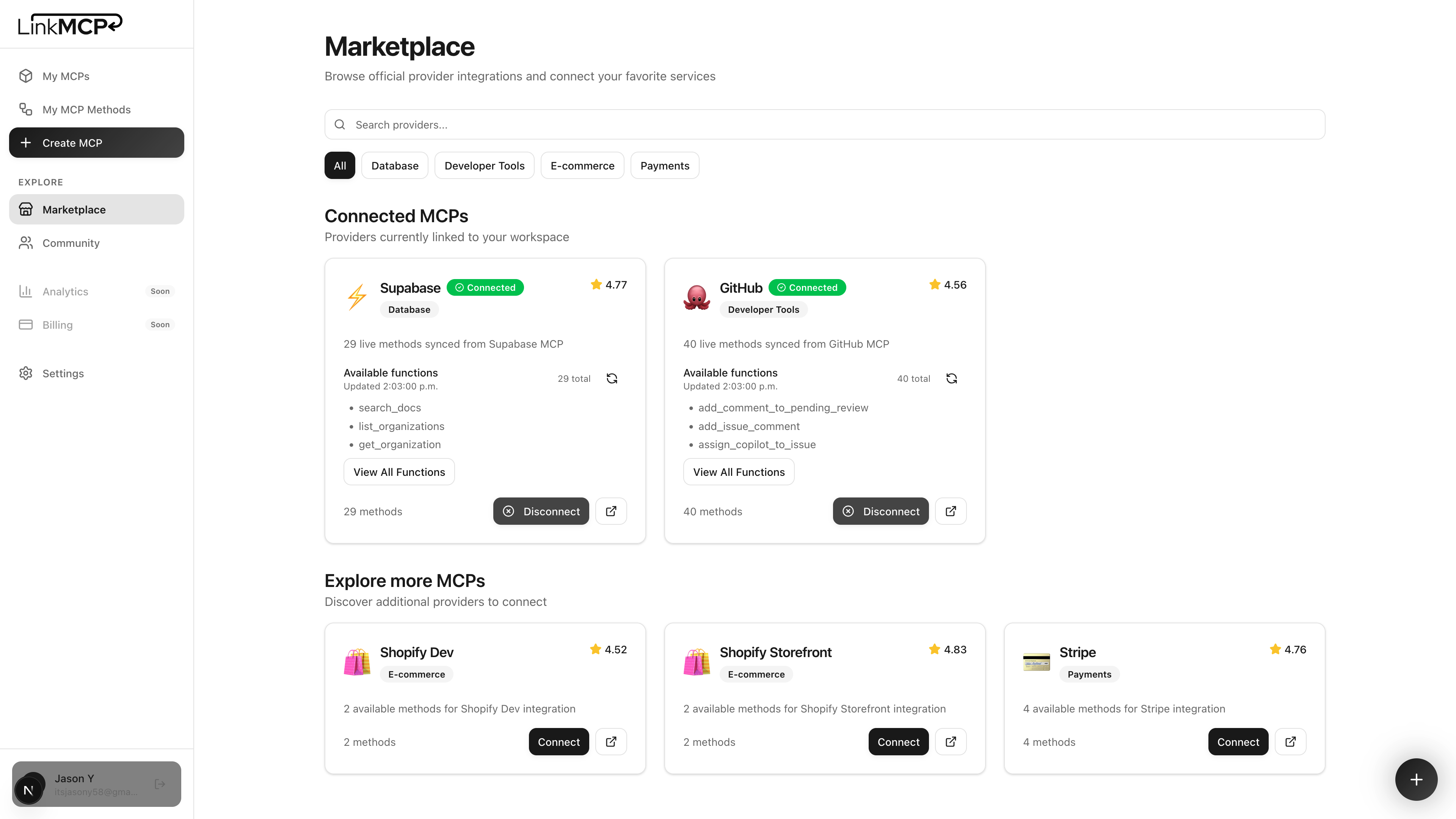Refresh Supabase available functions list
The height and width of the screenshot is (819, 1456).
point(612,379)
